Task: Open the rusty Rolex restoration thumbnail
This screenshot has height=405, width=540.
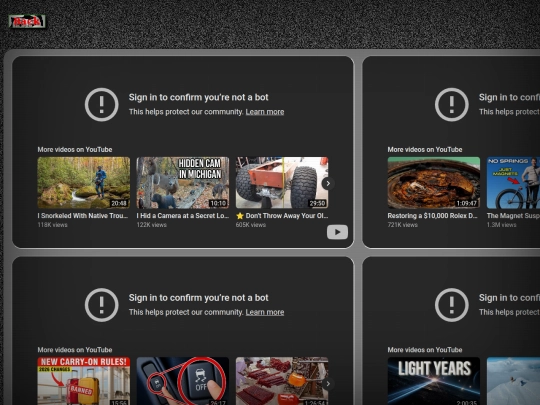Action: click(434, 183)
